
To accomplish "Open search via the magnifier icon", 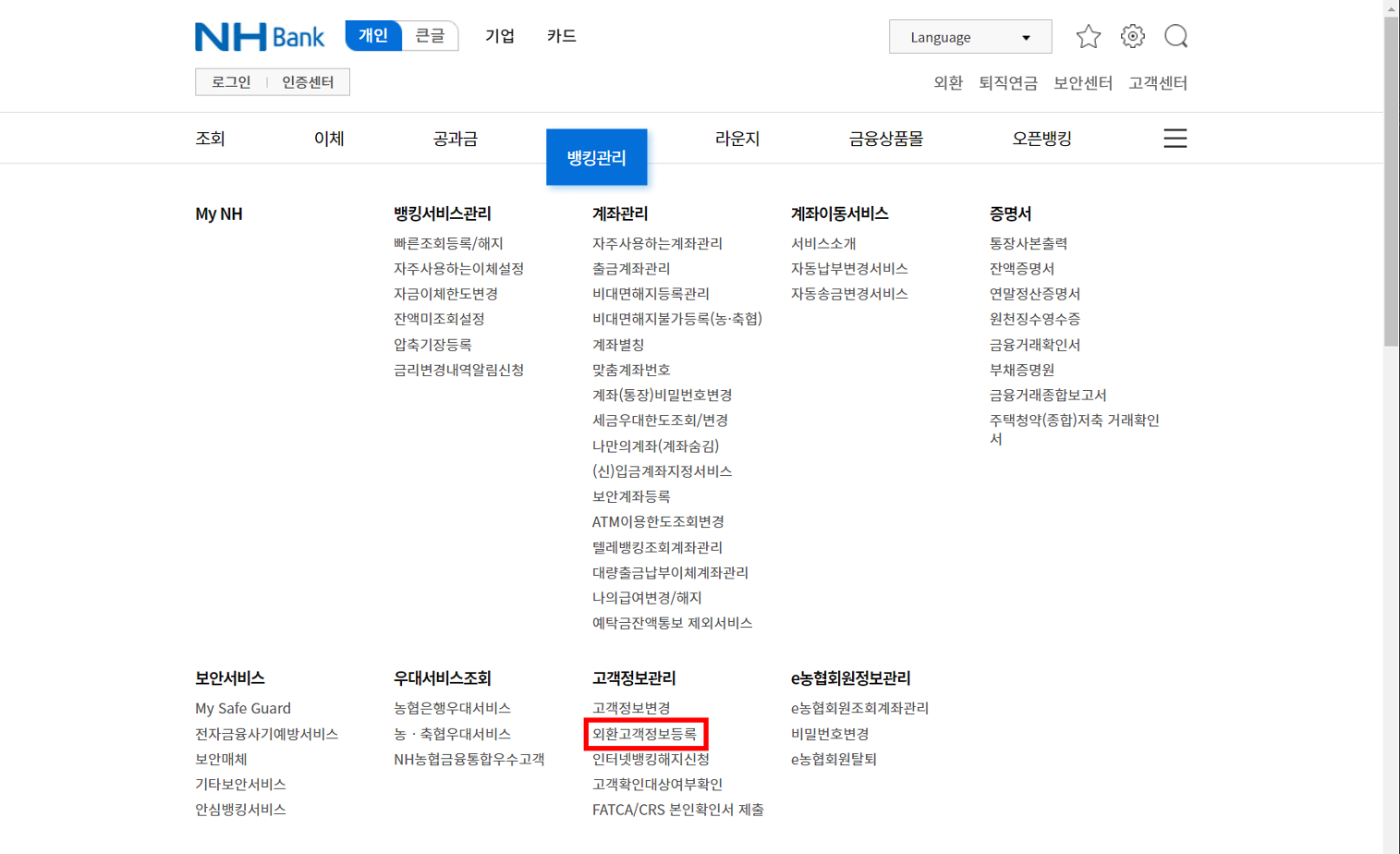I will pos(1175,36).
